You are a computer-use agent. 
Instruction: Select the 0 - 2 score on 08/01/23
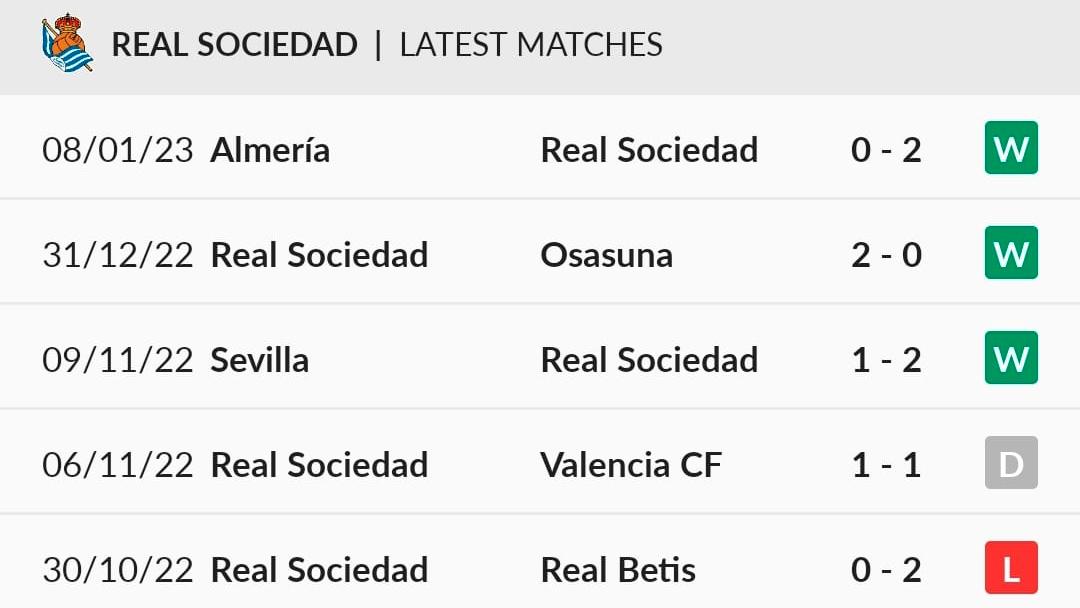tap(886, 149)
